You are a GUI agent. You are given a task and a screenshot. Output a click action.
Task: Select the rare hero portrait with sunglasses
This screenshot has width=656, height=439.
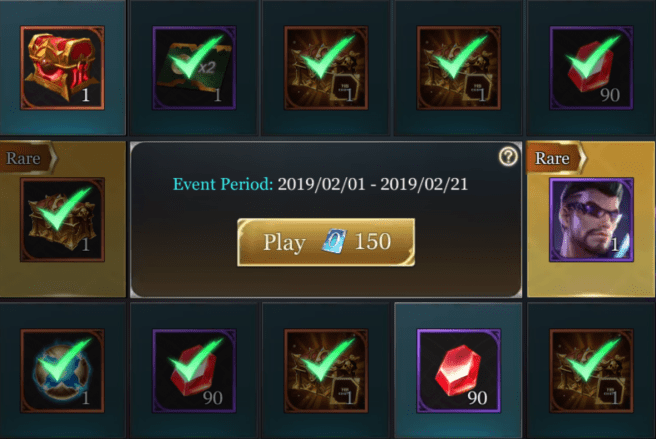tap(591, 220)
